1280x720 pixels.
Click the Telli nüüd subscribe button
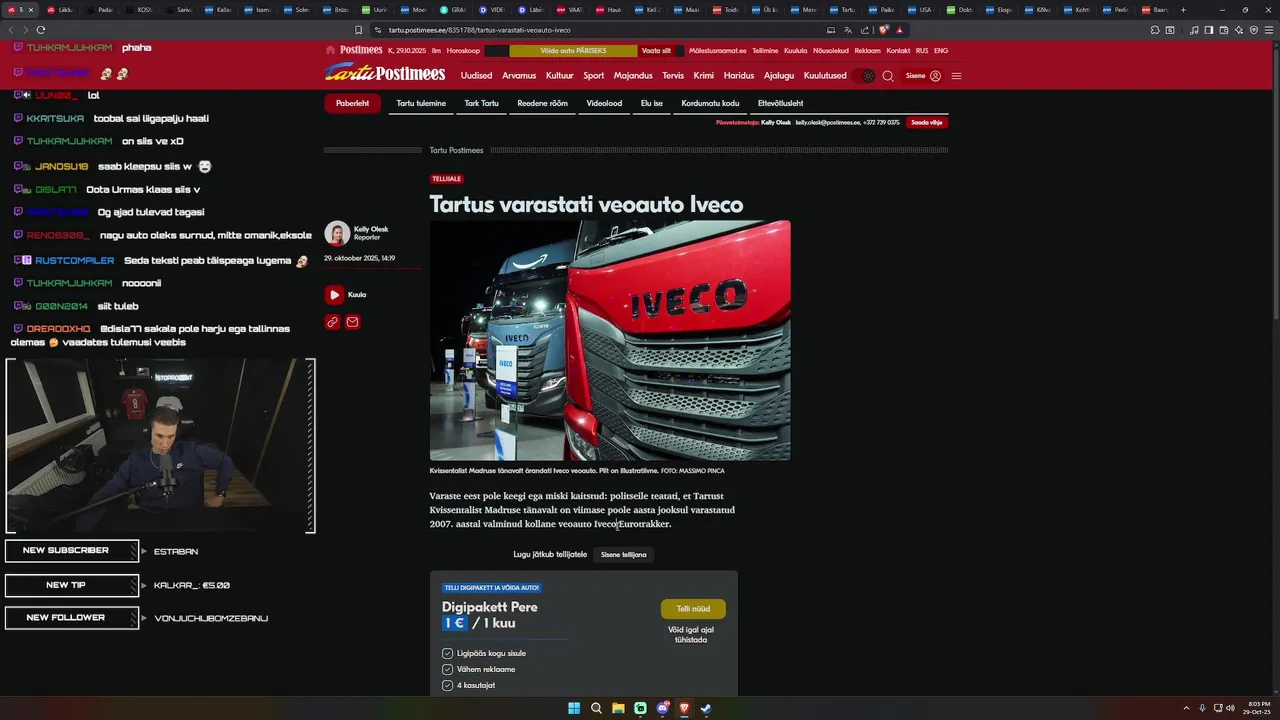693,609
